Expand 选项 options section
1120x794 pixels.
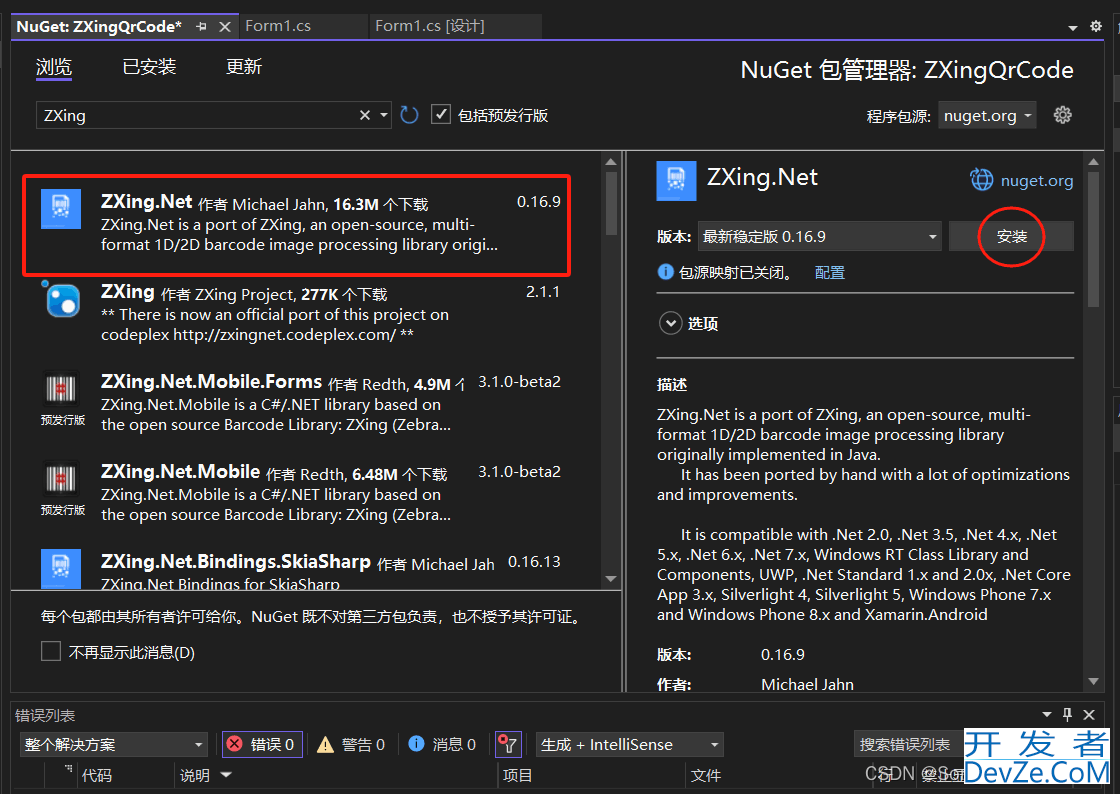pos(670,323)
